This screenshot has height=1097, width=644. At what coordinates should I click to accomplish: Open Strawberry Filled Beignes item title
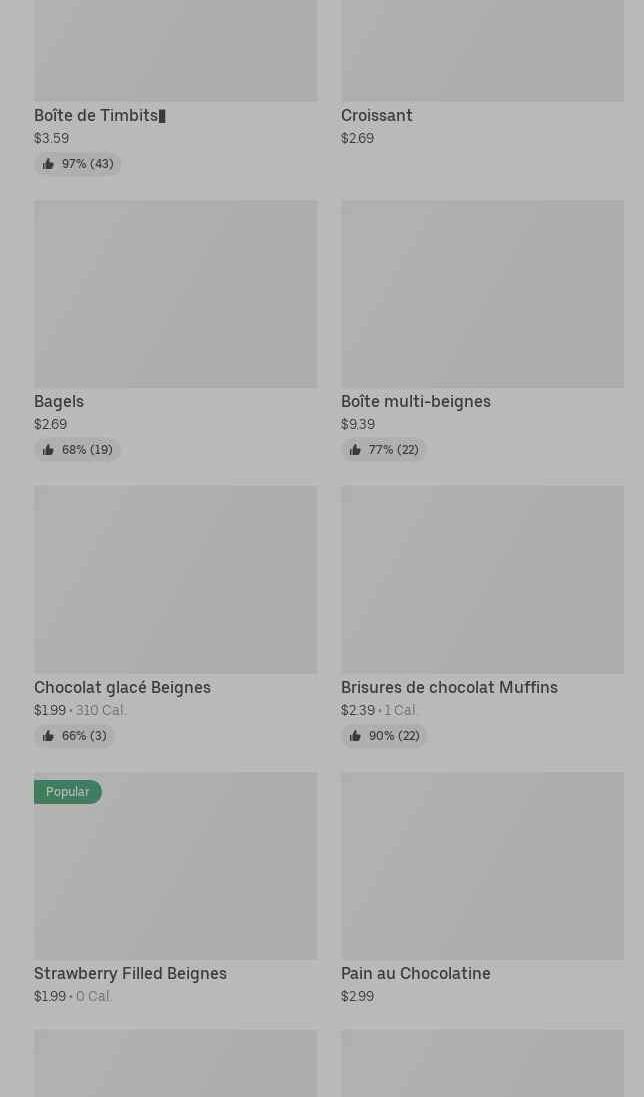130,974
